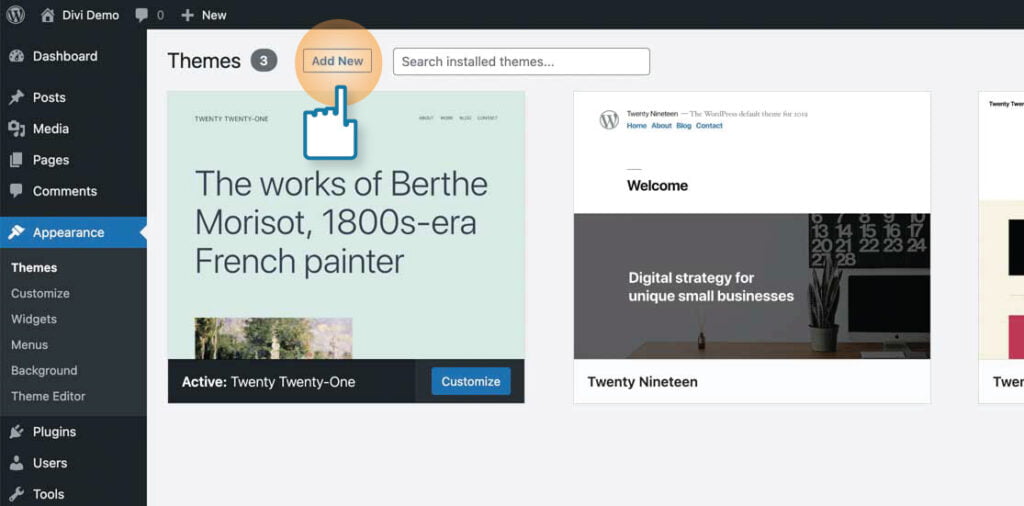
Task: Click the Media library icon
Action: pyautogui.click(x=16, y=129)
